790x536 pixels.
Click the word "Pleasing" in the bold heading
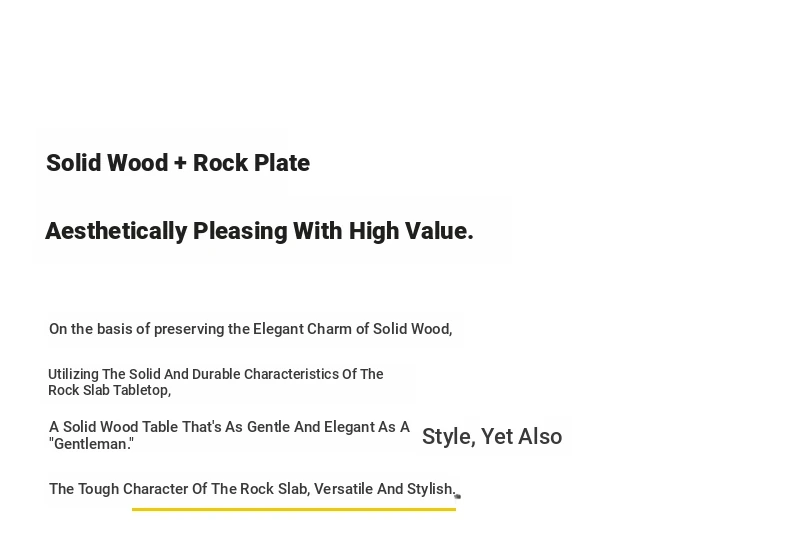[x=240, y=231]
